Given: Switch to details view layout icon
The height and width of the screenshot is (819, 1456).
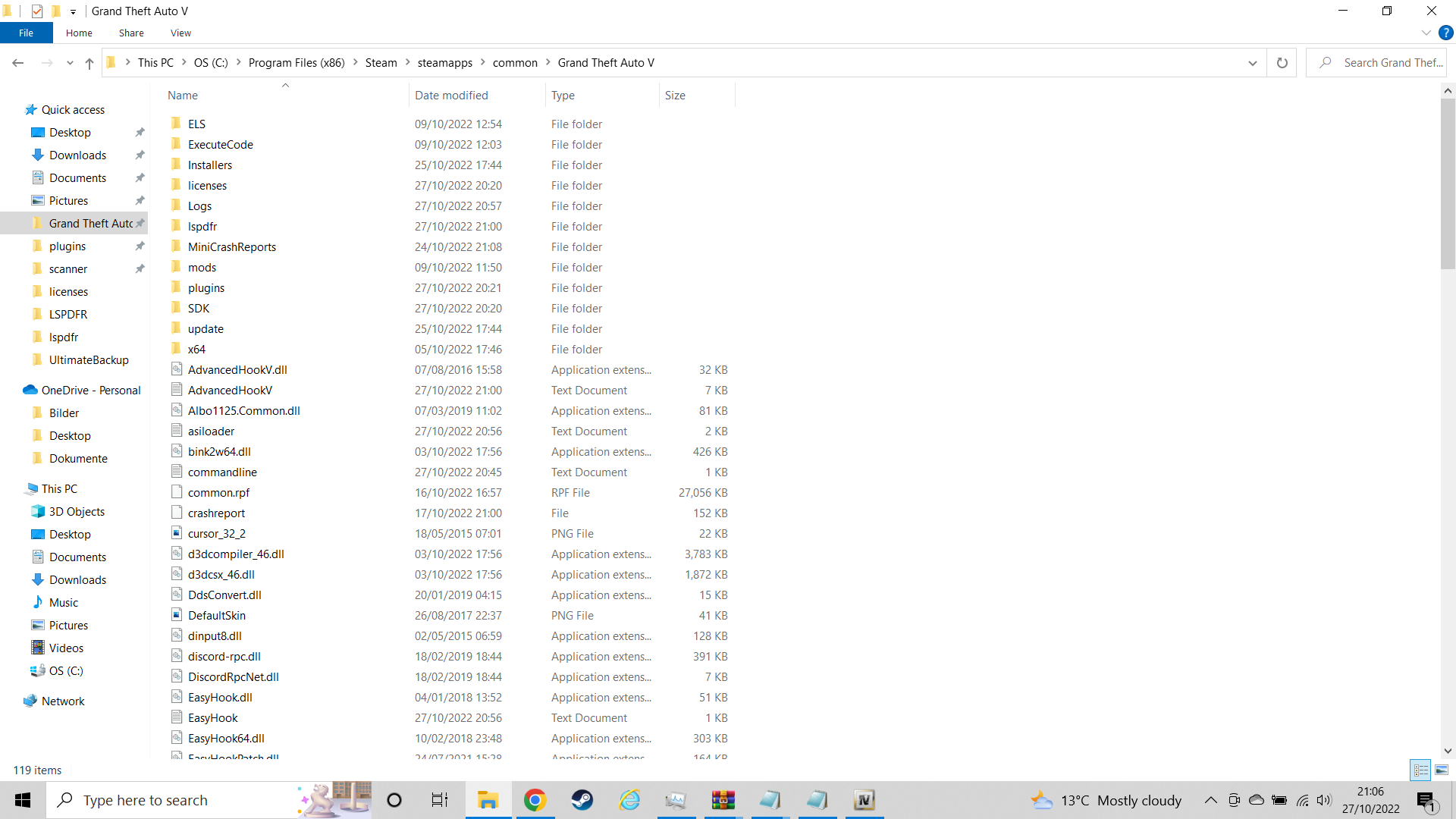Looking at the screenshot, I should click(x=1420, y=770).
